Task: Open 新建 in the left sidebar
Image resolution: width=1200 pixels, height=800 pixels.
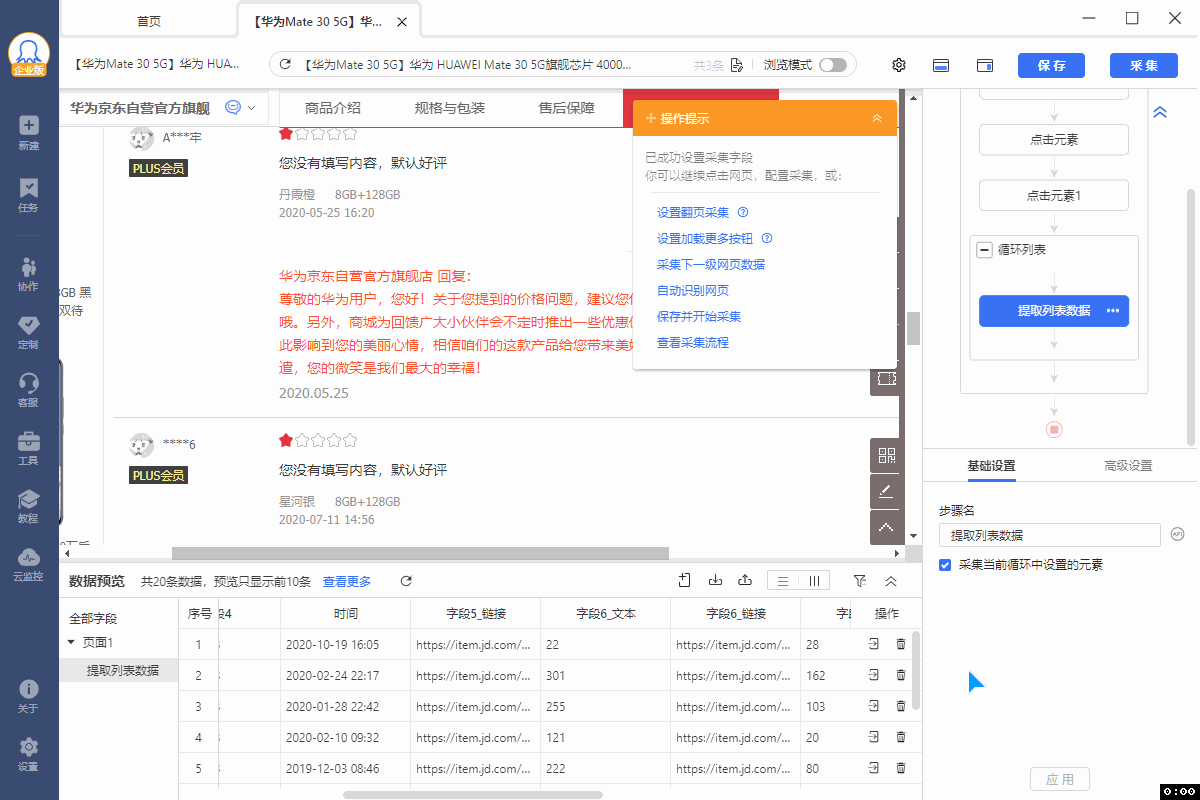Action: [29, 133]
